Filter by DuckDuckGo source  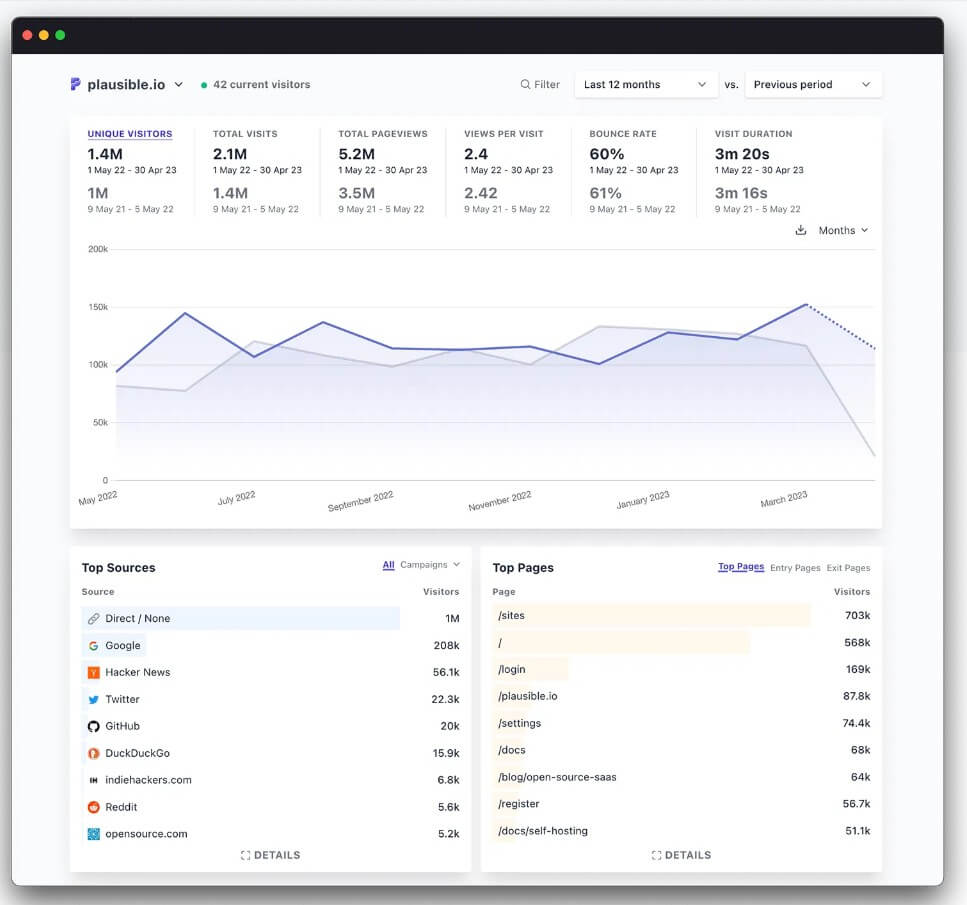pos(137,753)
